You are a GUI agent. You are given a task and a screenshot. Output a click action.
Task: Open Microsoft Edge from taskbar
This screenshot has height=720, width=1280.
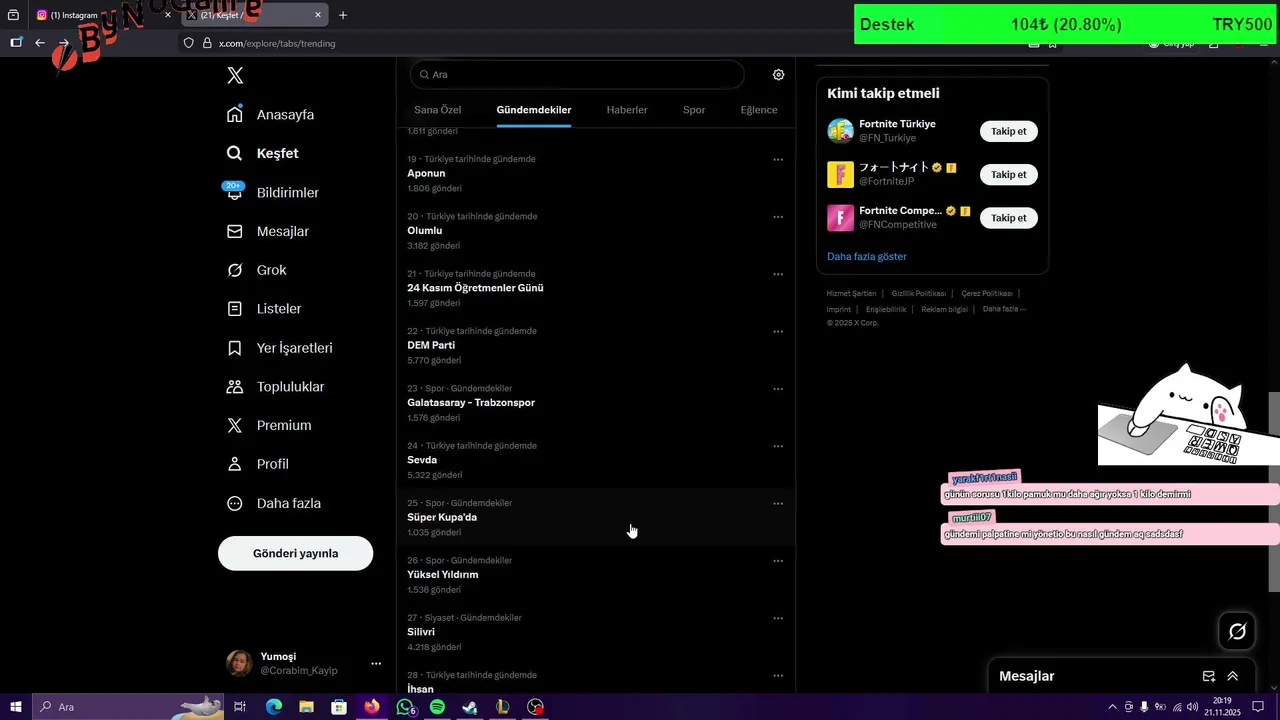pyautogui.click(x=273, y=707)
